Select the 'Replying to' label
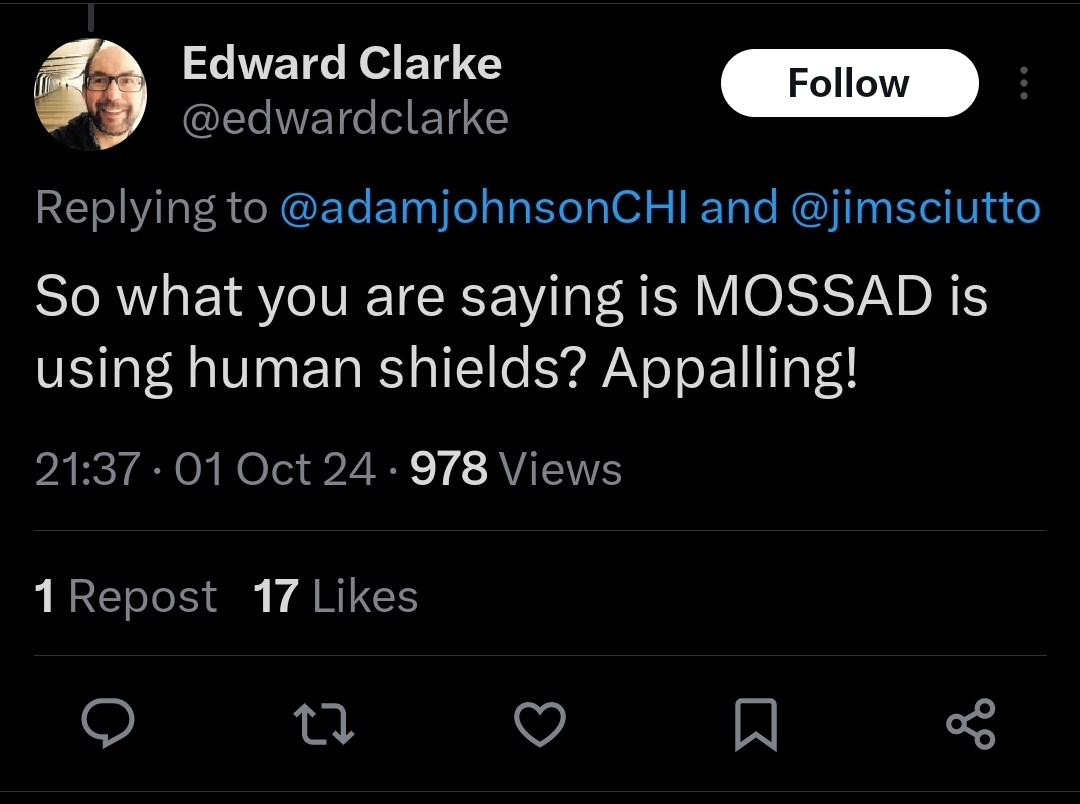 pyautogui.click(x=151, y=207)
